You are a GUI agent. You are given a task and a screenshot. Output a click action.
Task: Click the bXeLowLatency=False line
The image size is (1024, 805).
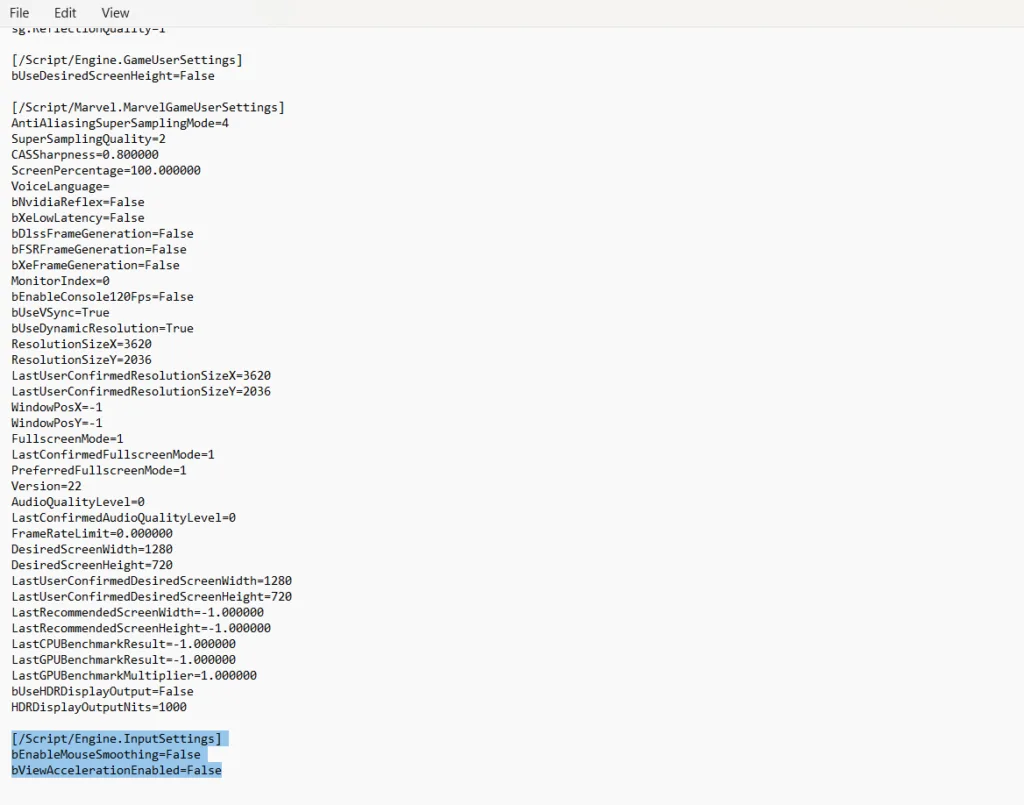pos(78,218)
